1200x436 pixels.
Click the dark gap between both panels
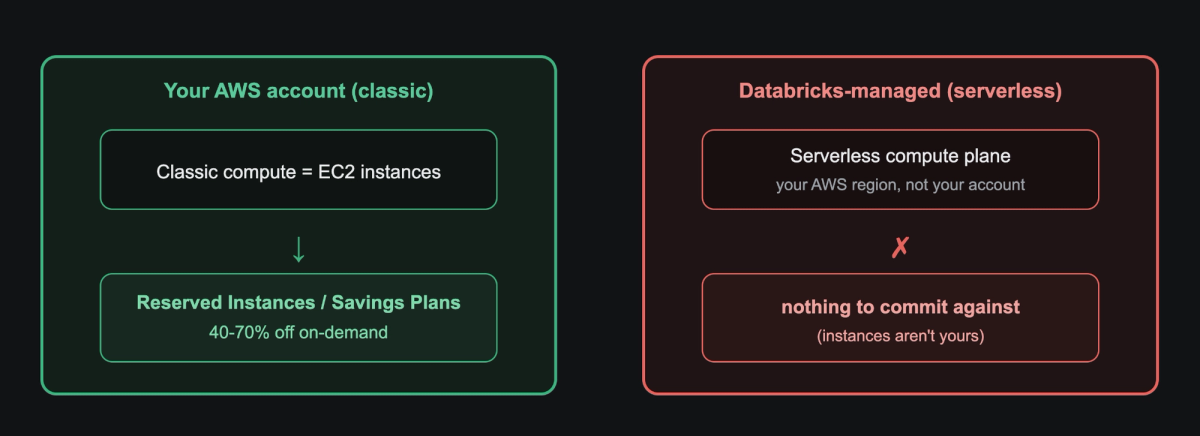coord(599,225)
